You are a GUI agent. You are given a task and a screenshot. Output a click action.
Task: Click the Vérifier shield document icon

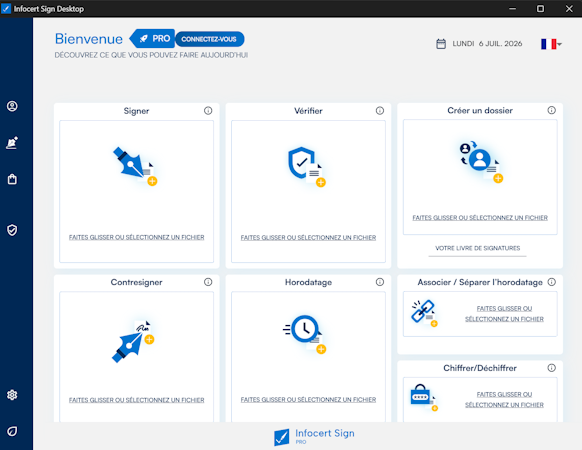[307, 167]
